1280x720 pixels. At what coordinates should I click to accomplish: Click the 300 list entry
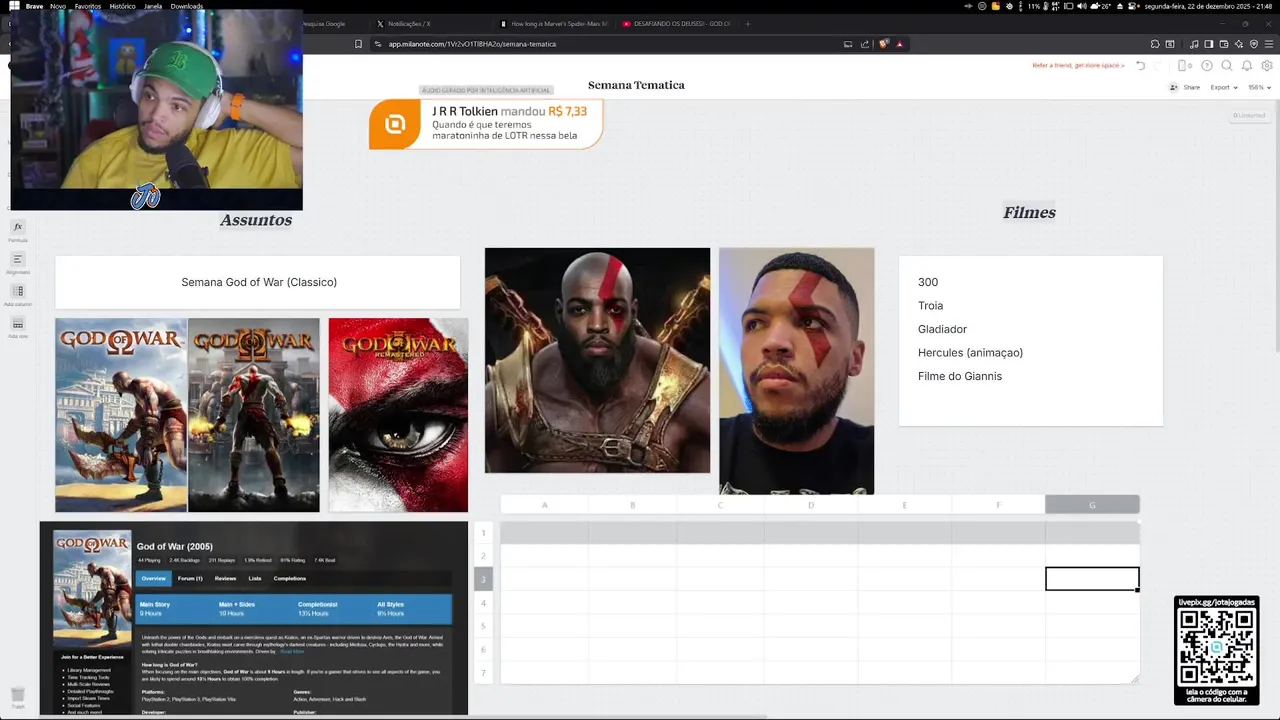[928, 282]
